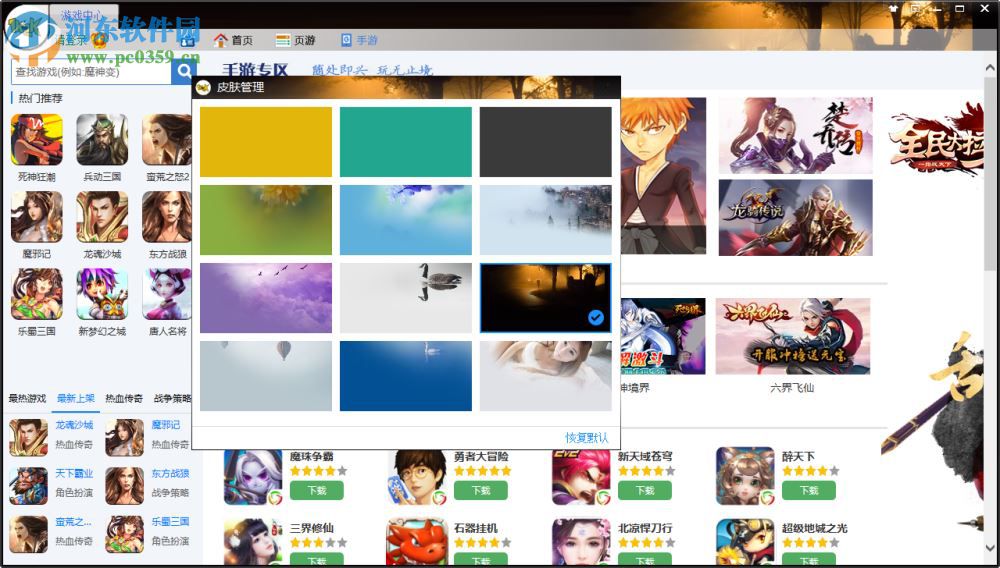Screen dimensions: 1000x568
Task: Select the checked dark sunset forest skin
Action: [545, 298]
